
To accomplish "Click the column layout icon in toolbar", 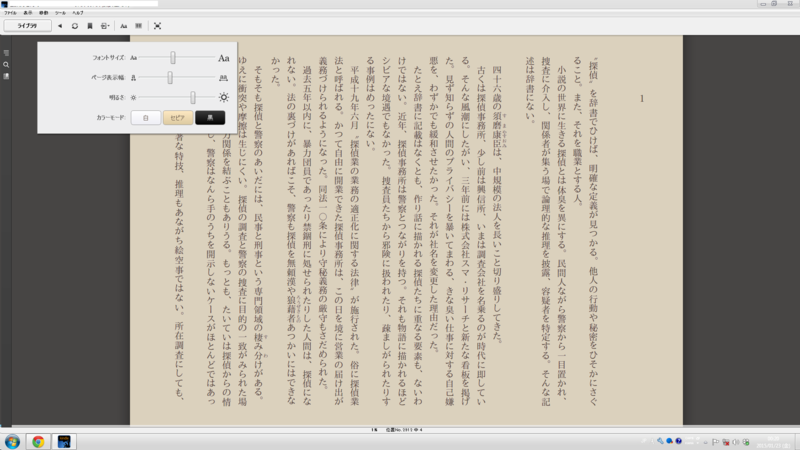I will [x=138, y=26].
